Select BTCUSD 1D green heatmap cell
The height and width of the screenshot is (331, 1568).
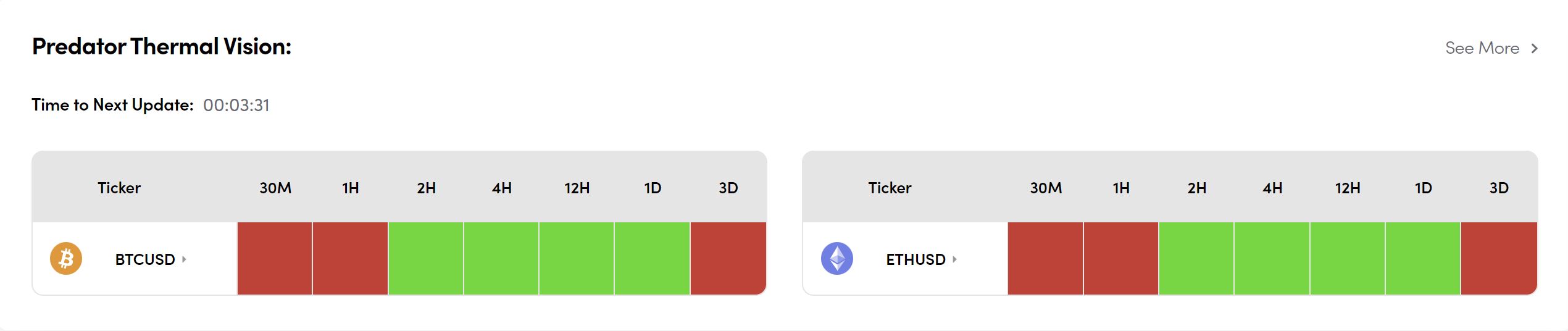653,258
